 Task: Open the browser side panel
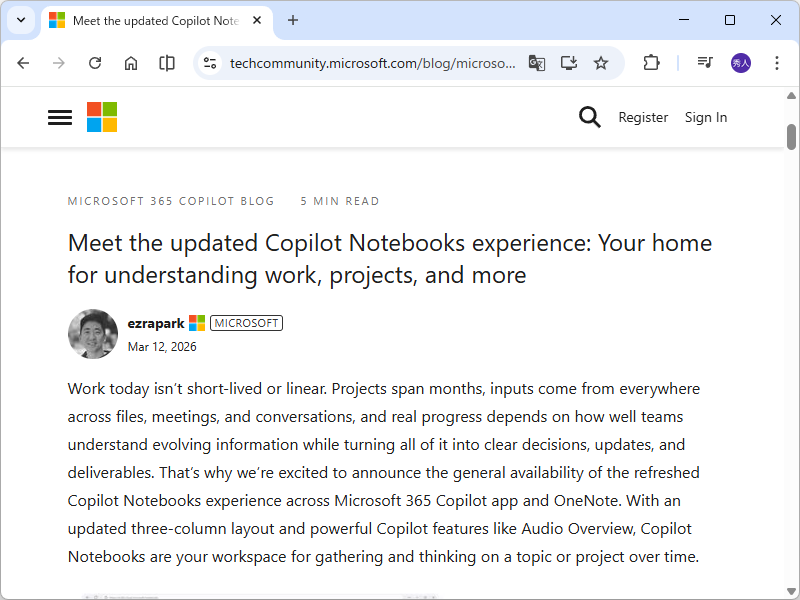[167, 63]
